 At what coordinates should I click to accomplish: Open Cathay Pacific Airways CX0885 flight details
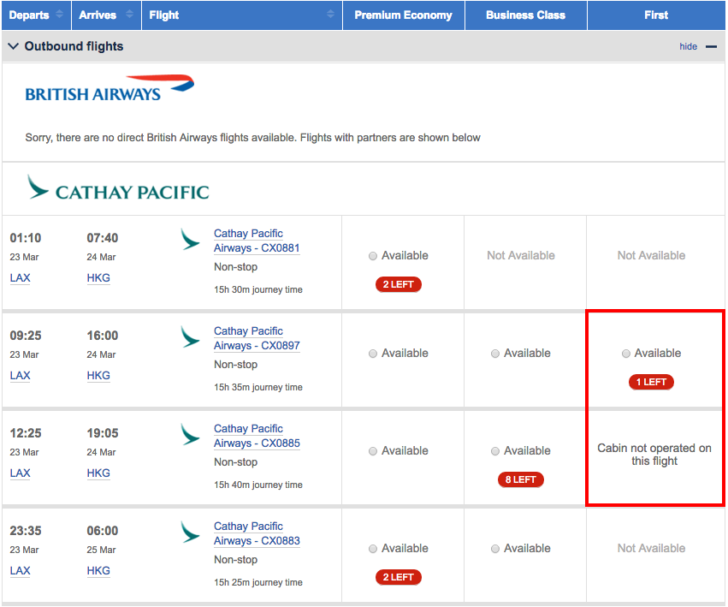pyautogui.click(x=257, y=436)
